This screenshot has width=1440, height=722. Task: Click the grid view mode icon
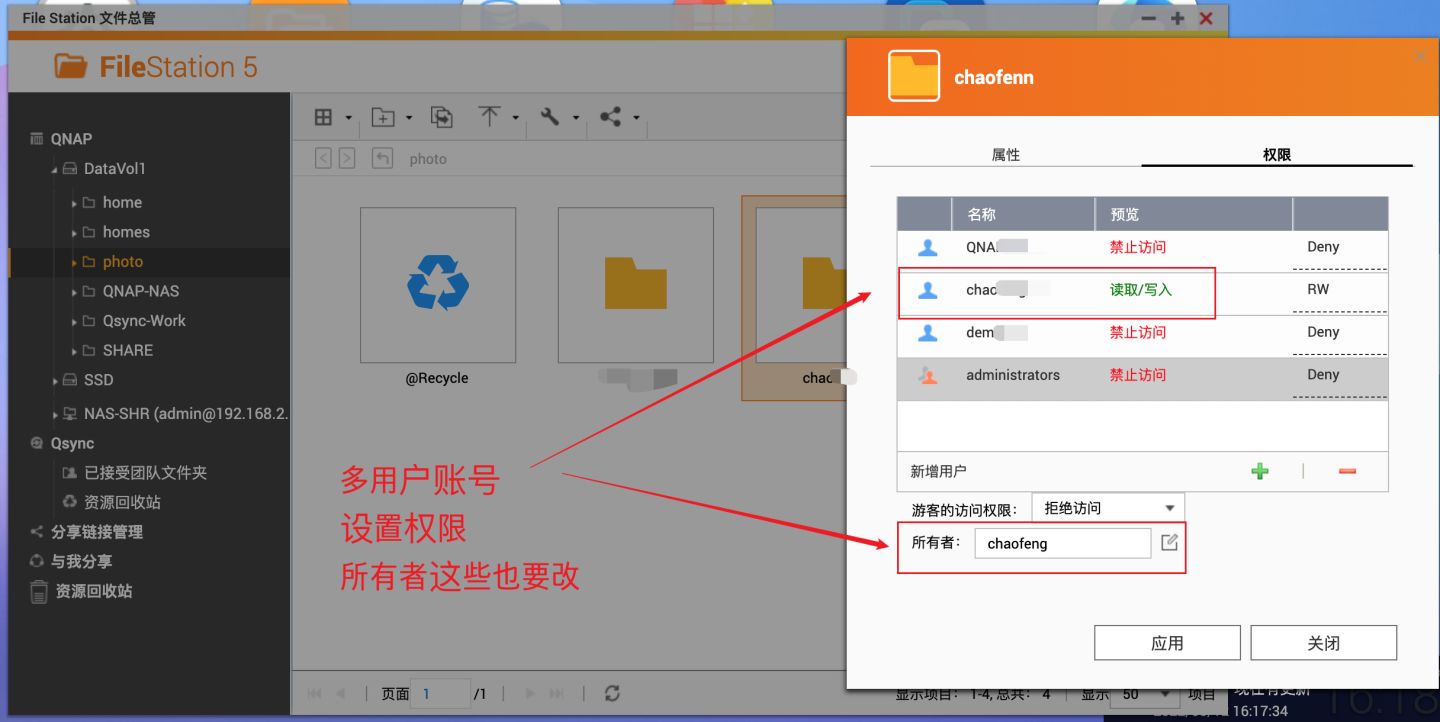point(324,117)
